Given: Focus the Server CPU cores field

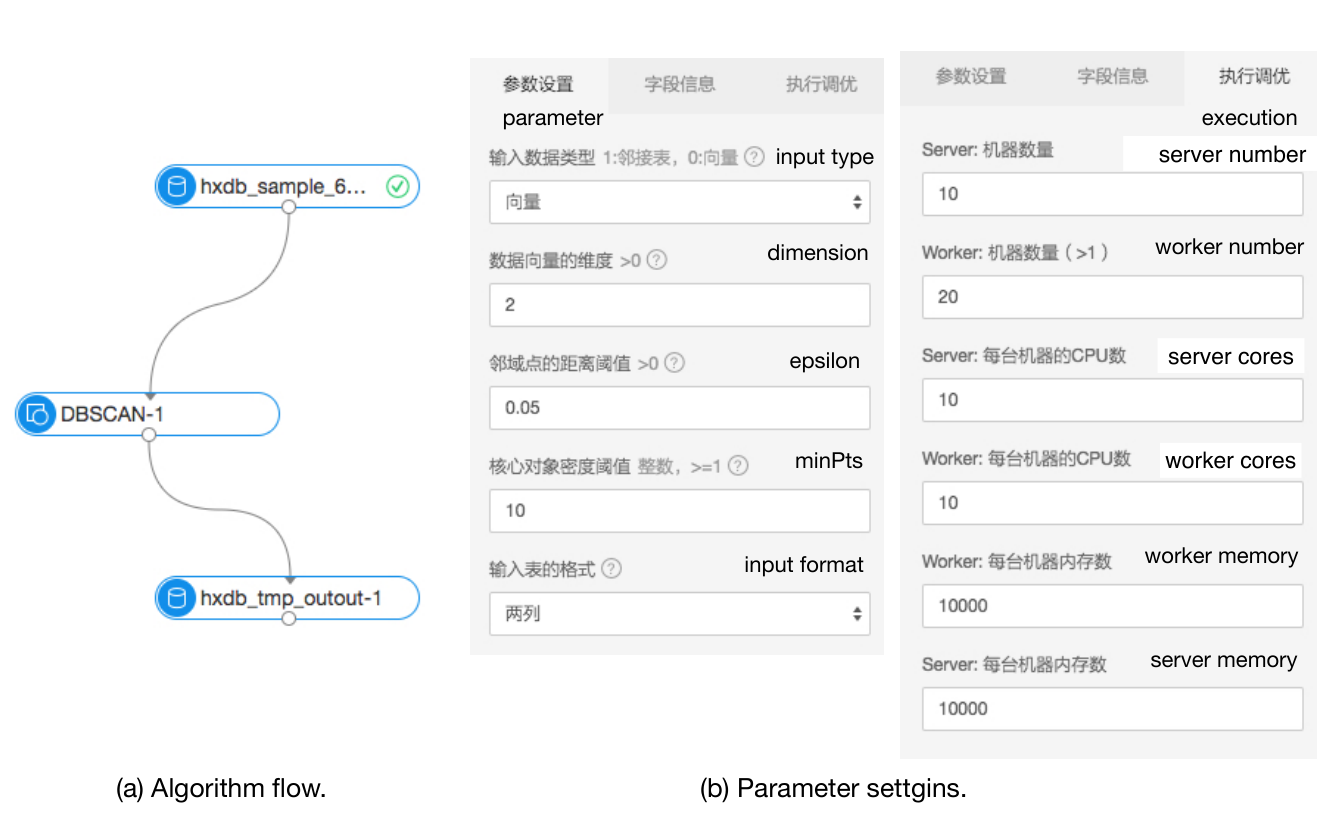Looking at the screenshot, I should click(1112, 400).
